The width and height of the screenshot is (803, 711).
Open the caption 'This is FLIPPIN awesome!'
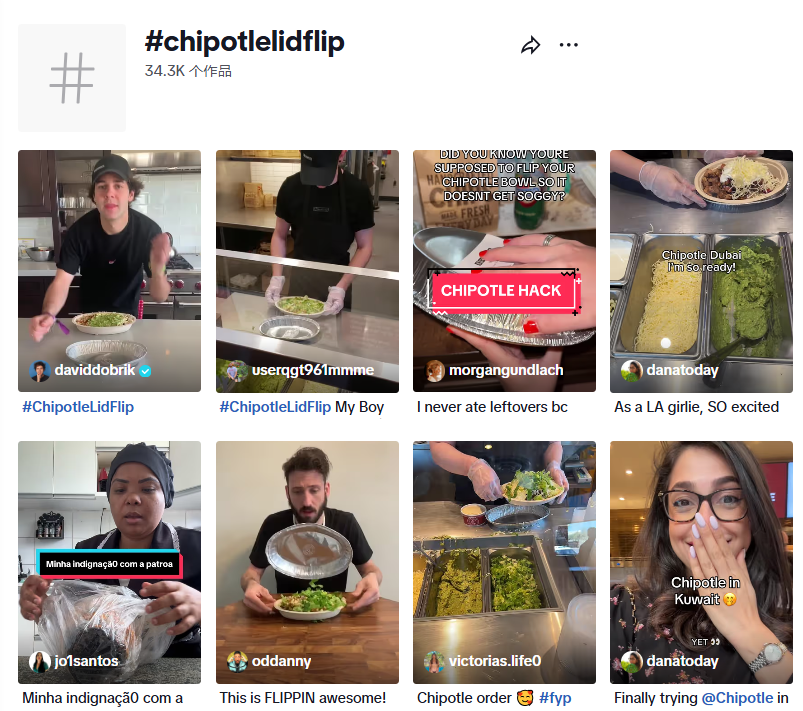pyautogui.click(x=303, y=698)
